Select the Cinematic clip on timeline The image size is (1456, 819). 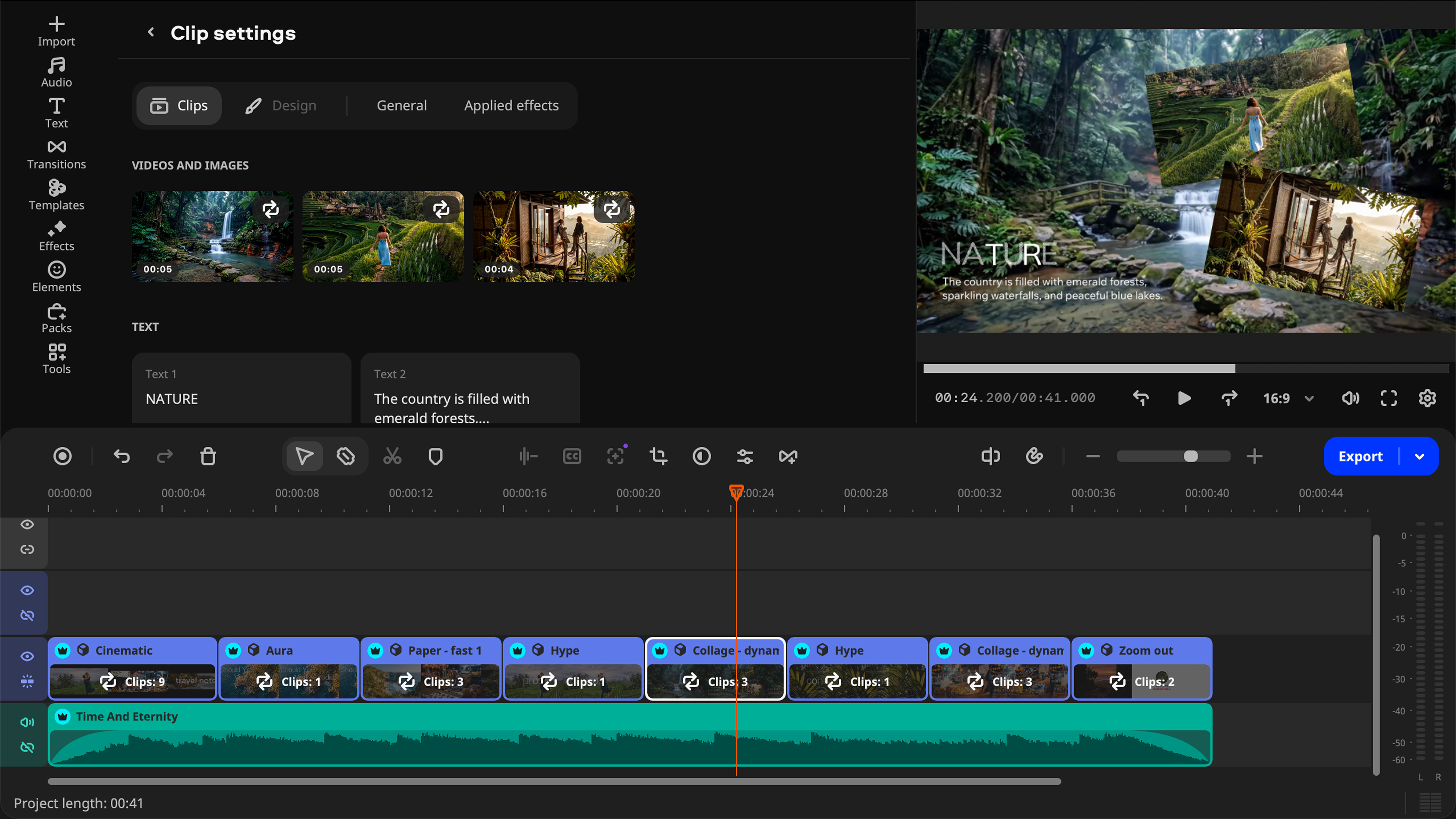132,668
